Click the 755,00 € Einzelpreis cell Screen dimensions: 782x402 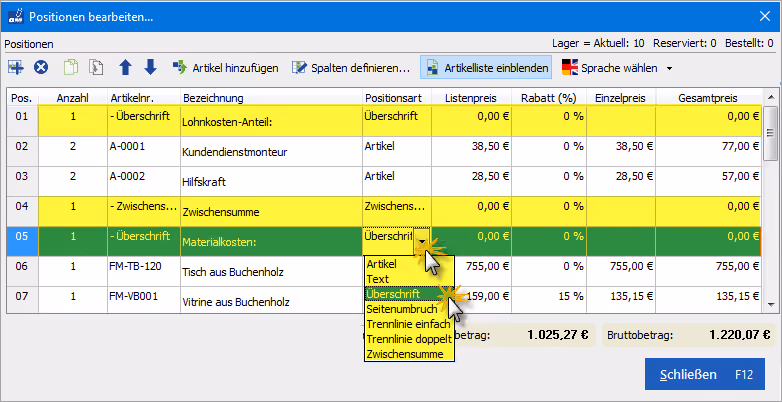[621, 271]
